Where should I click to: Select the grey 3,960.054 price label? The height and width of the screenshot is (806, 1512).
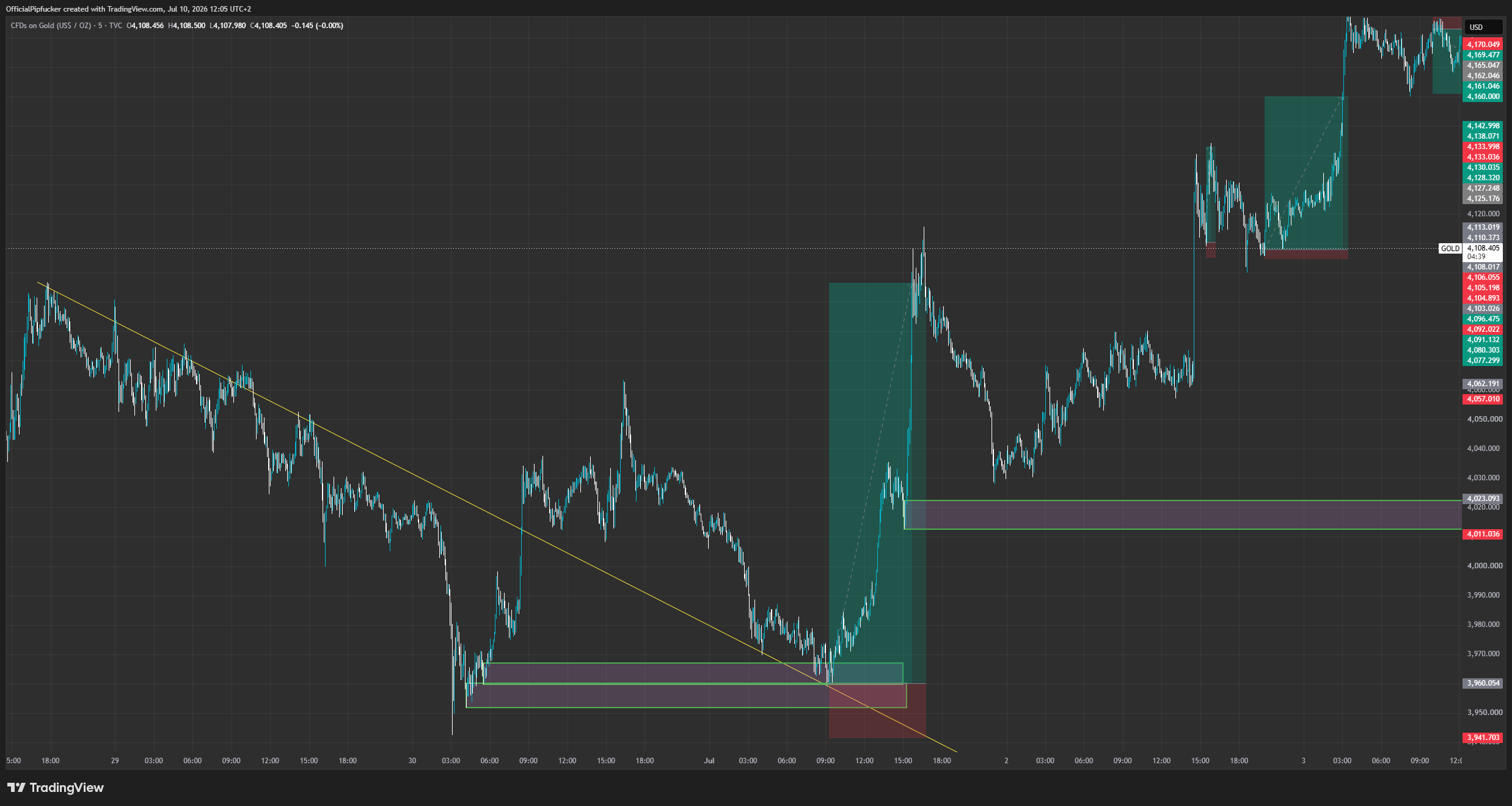pyautogui.click(x=1483, y=683)
